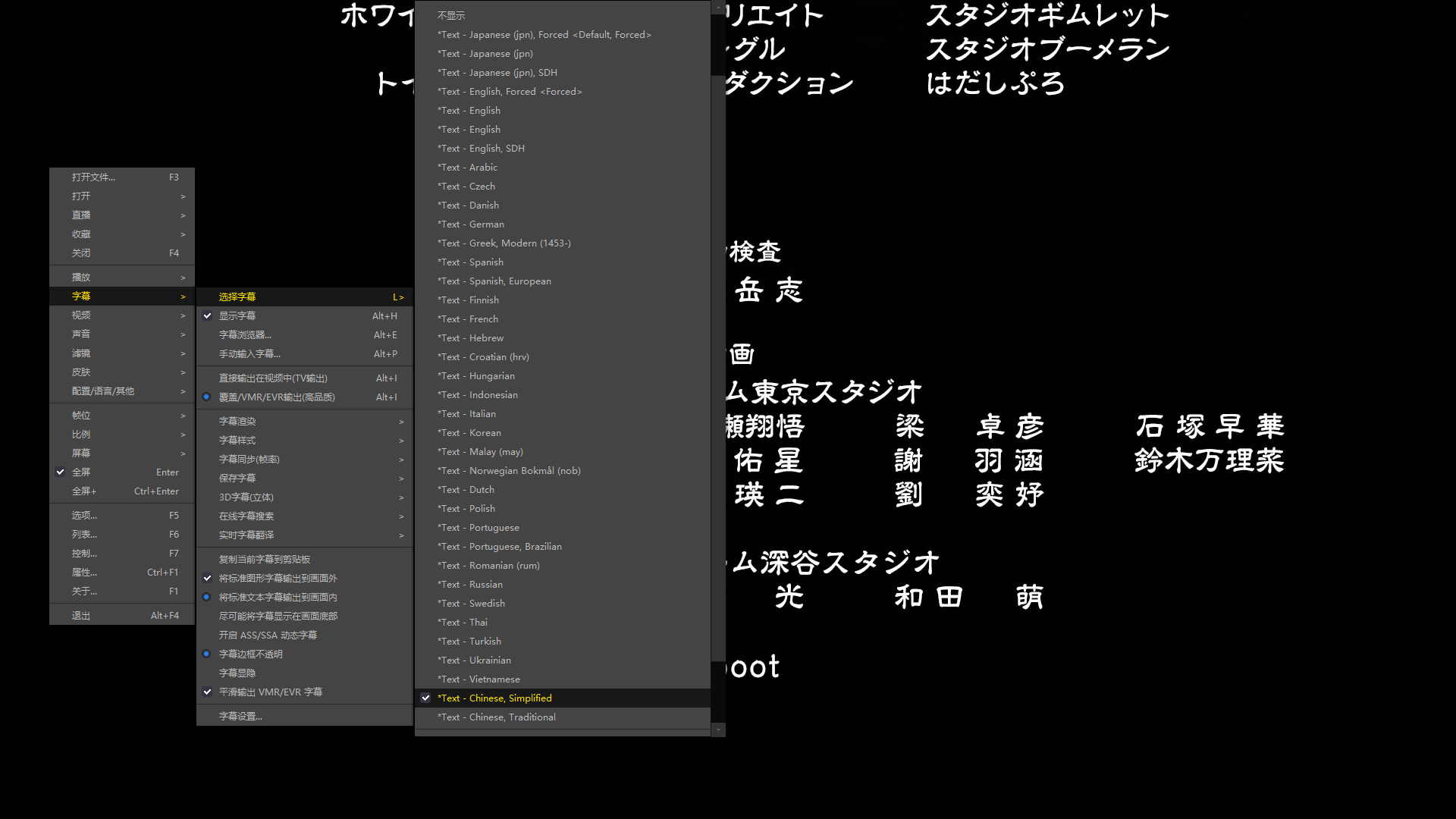Select 将标准文本字幕输出到画面内 radio option
This screenshot has height=819, width=1456.
304,597
